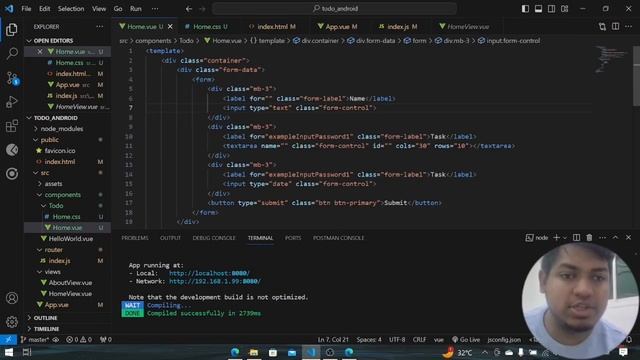Open the Run menu
Image resolution: width=640 pixels, height=360 pixels.
click(136, 9)
